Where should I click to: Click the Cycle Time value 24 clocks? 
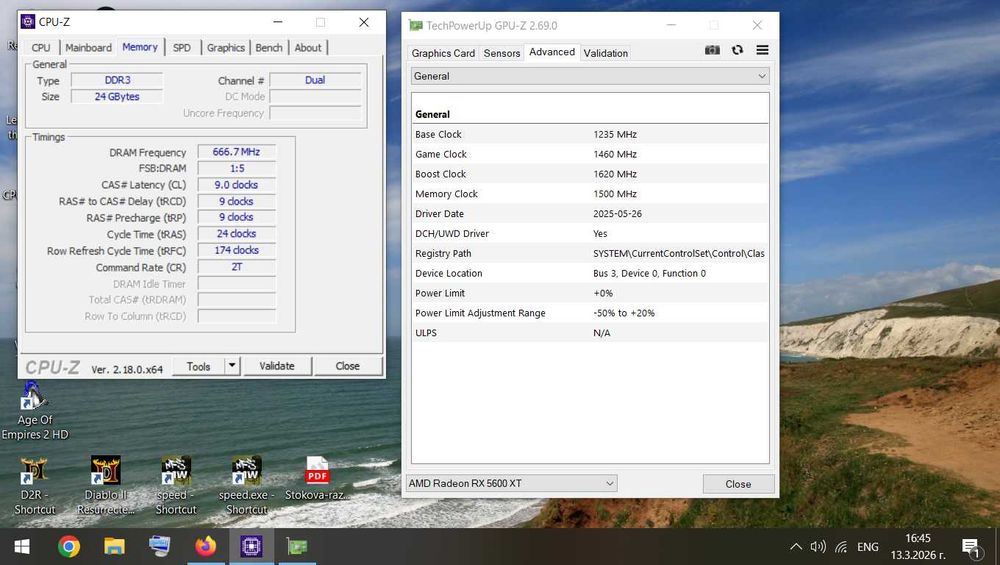pos(237,234)
